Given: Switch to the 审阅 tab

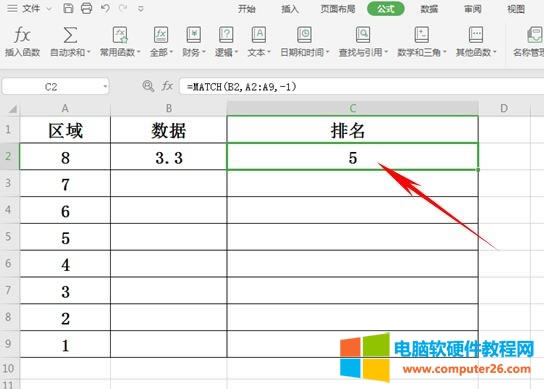Looking at the screenshot, I should [x=473, y=9].
